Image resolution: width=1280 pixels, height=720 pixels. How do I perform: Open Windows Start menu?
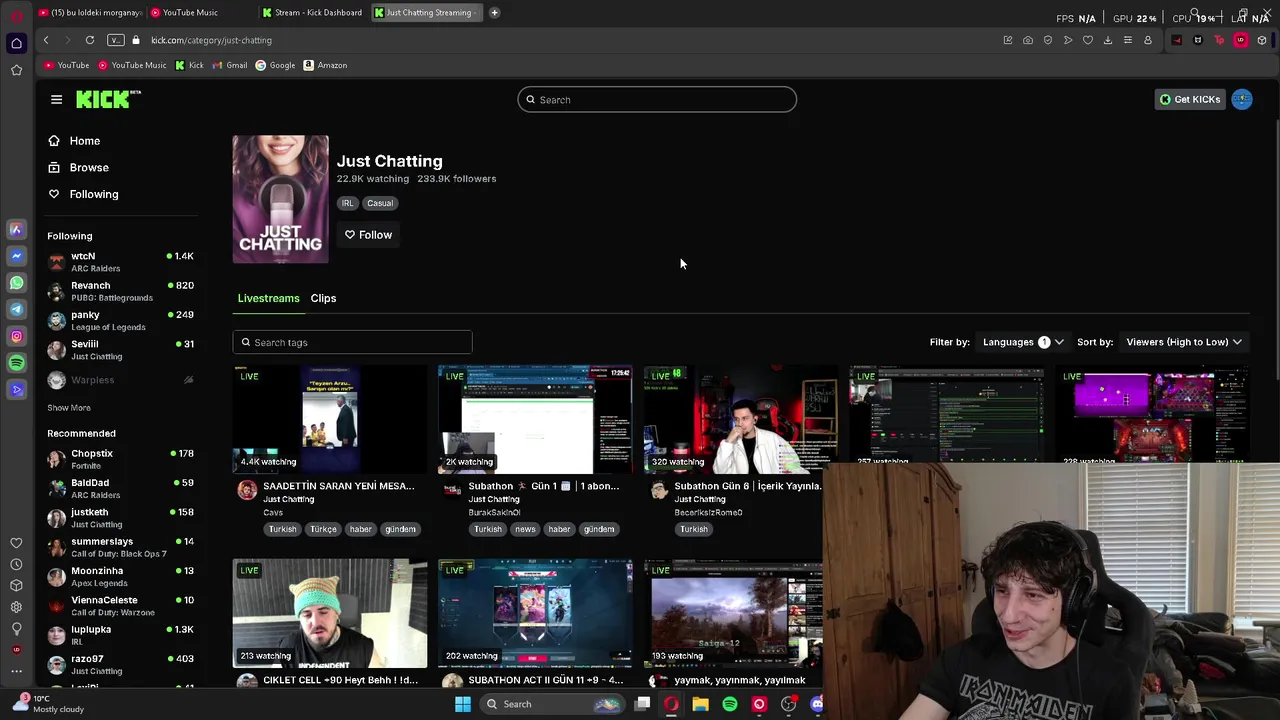point(463,704)
